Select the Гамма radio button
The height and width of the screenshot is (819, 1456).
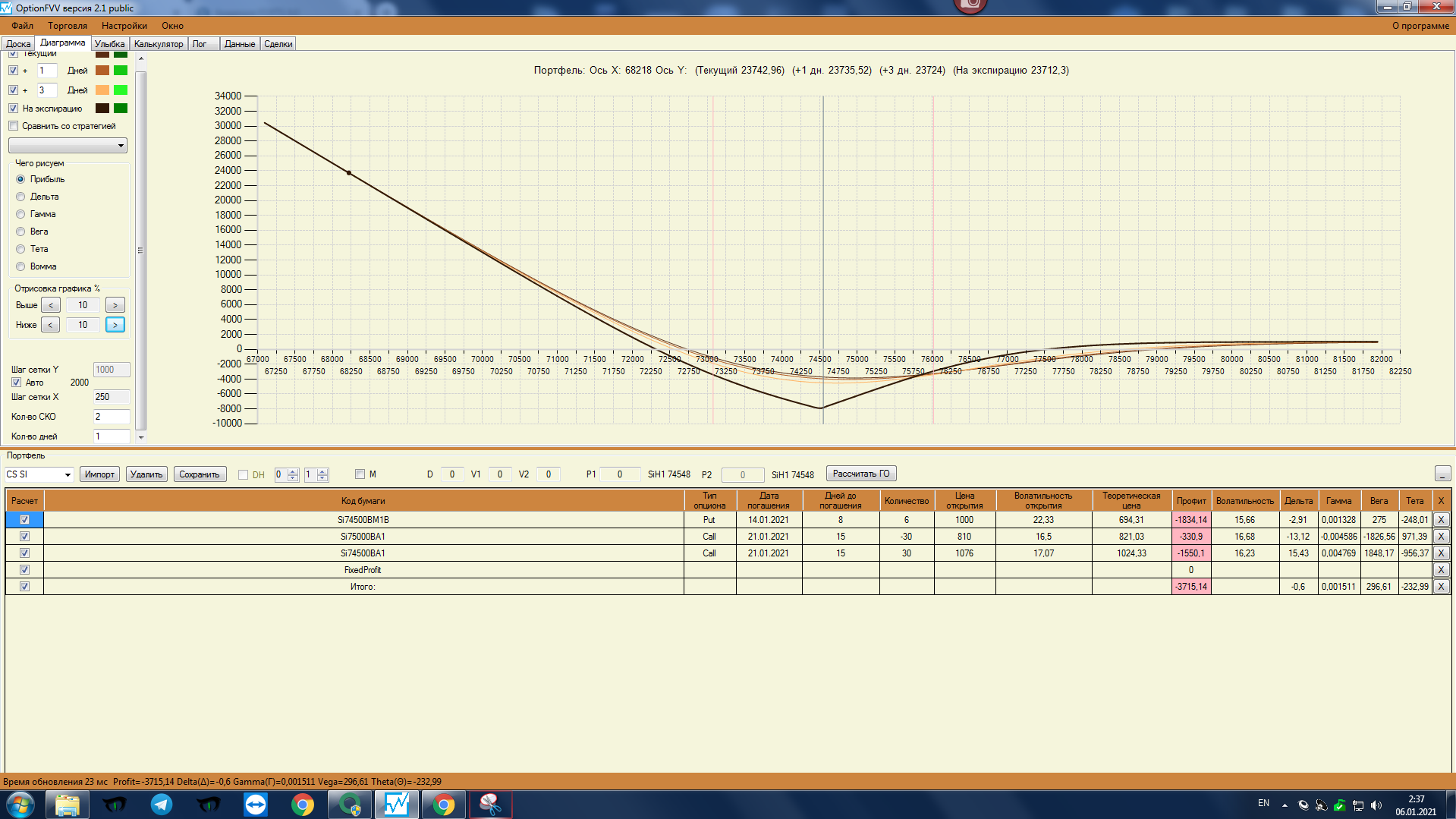pyautogui.click(x=20, y=214)
